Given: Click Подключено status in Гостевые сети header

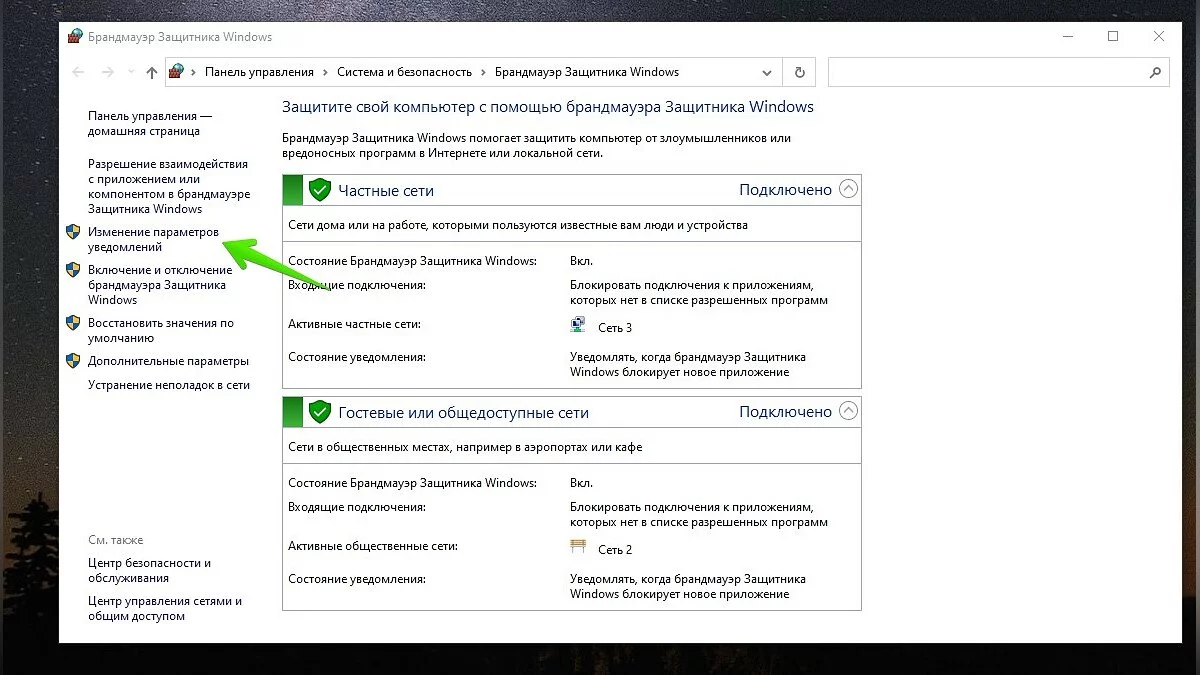Looking at the screenshot, I should click(x=785, y=411).
